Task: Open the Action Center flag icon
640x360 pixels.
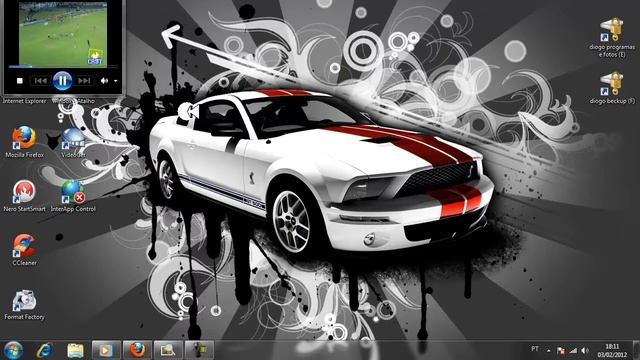Action: 561,350
